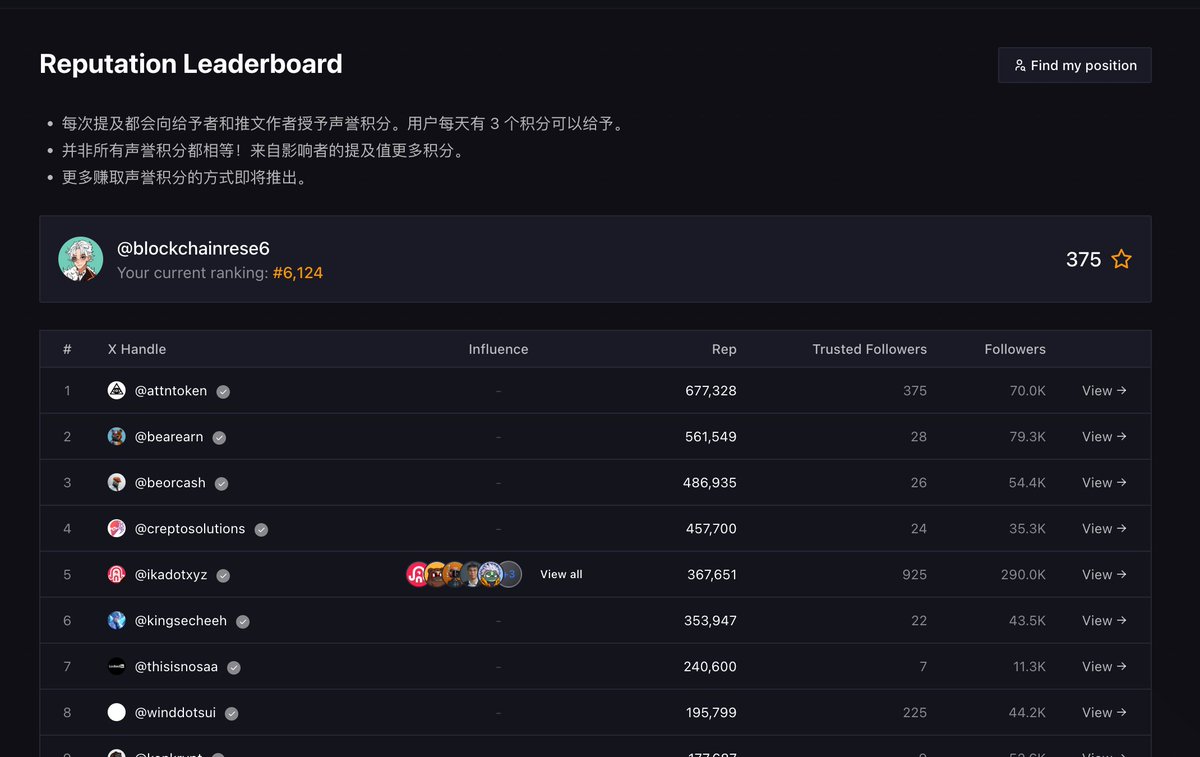Click the Find my position button
Image resolution: width=1200 pixels, height=757 pixels.
[1074, 65]
